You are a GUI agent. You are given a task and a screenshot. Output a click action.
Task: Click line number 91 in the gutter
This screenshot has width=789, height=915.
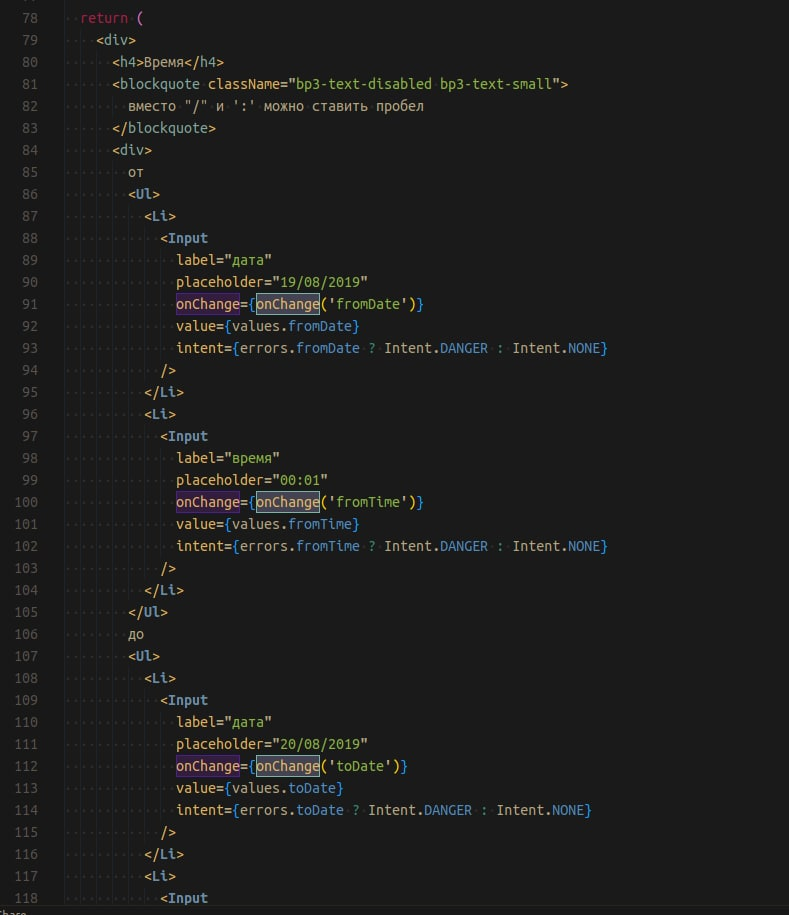(30, 304)
